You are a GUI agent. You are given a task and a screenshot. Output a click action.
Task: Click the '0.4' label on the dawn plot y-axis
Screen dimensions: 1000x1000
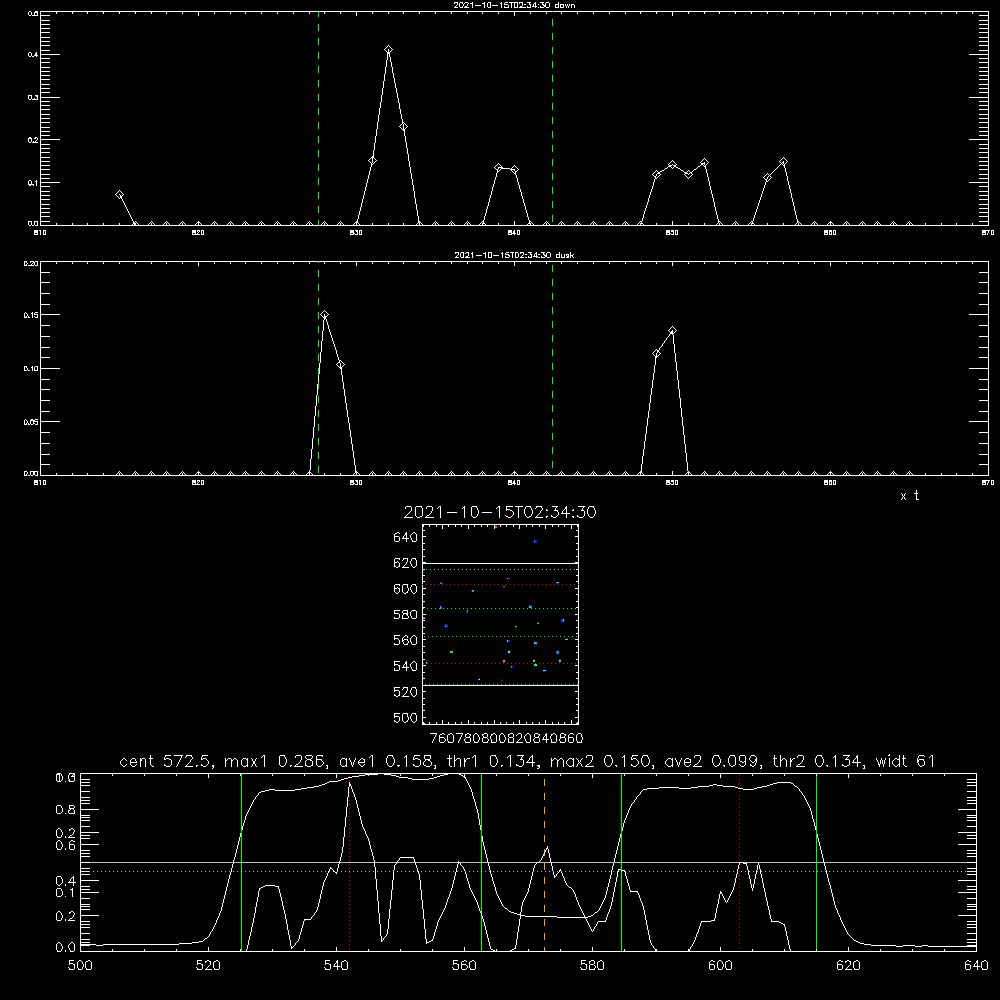(x=34, y=55)
